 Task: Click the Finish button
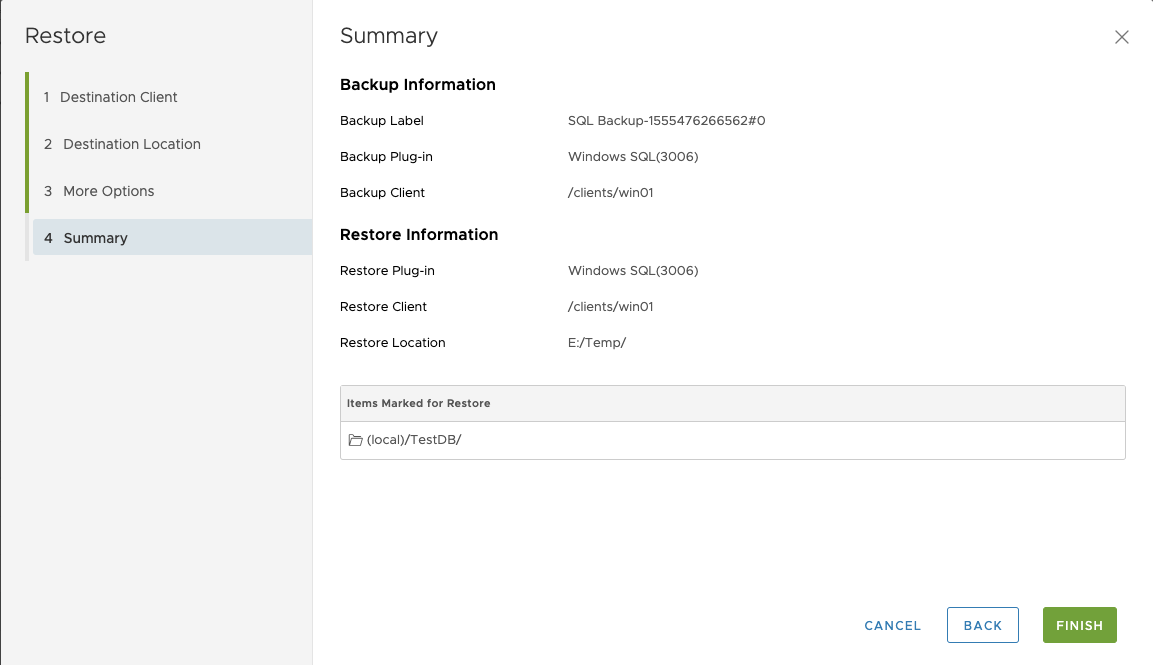[x=1079, y=625]
